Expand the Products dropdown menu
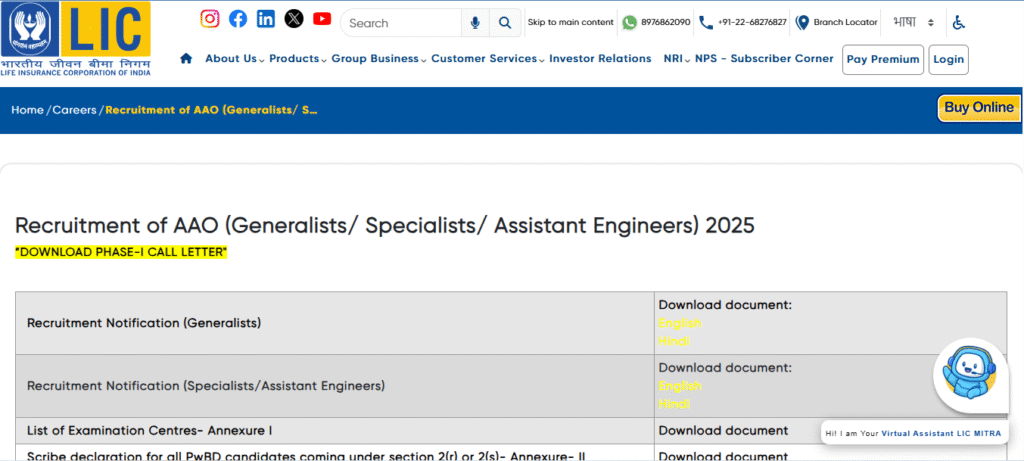Viewport: 1024px width, 461px height. (297, 59)
